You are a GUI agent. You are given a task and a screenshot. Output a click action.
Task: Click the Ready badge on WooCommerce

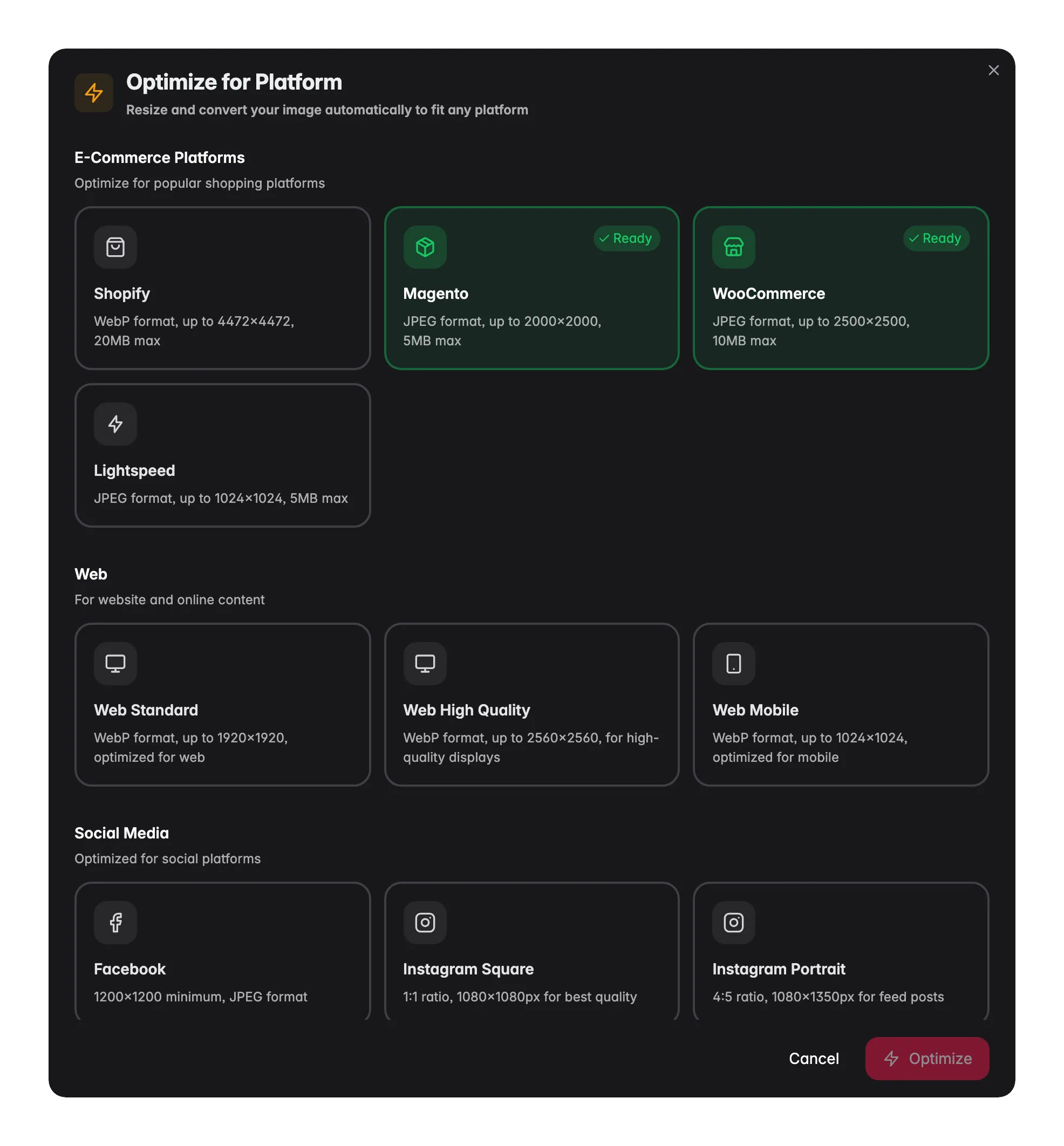click(936, 238)
